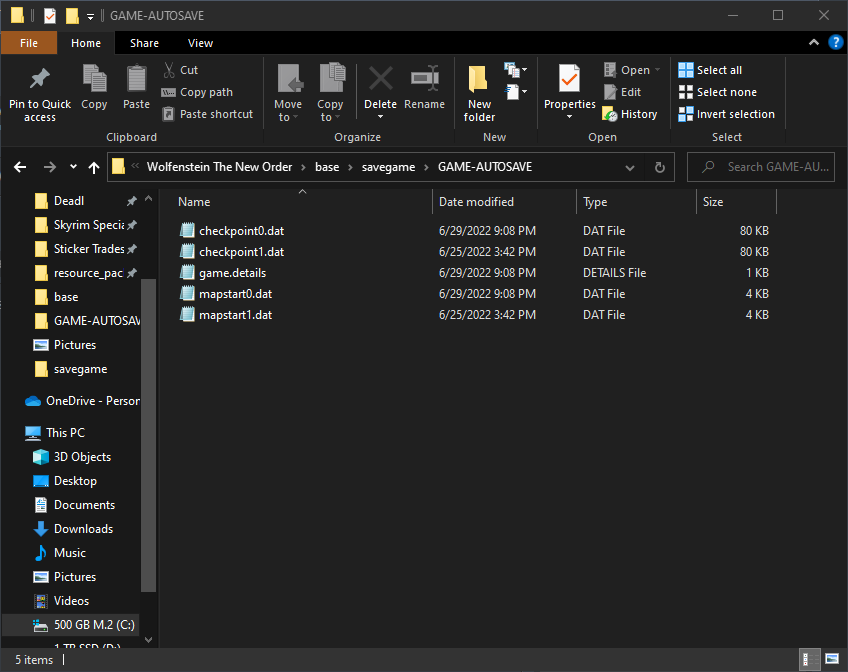This screenshot has width=848, height=672.
Task: Click the Paste clipboard icon
Action: (136, 79)
